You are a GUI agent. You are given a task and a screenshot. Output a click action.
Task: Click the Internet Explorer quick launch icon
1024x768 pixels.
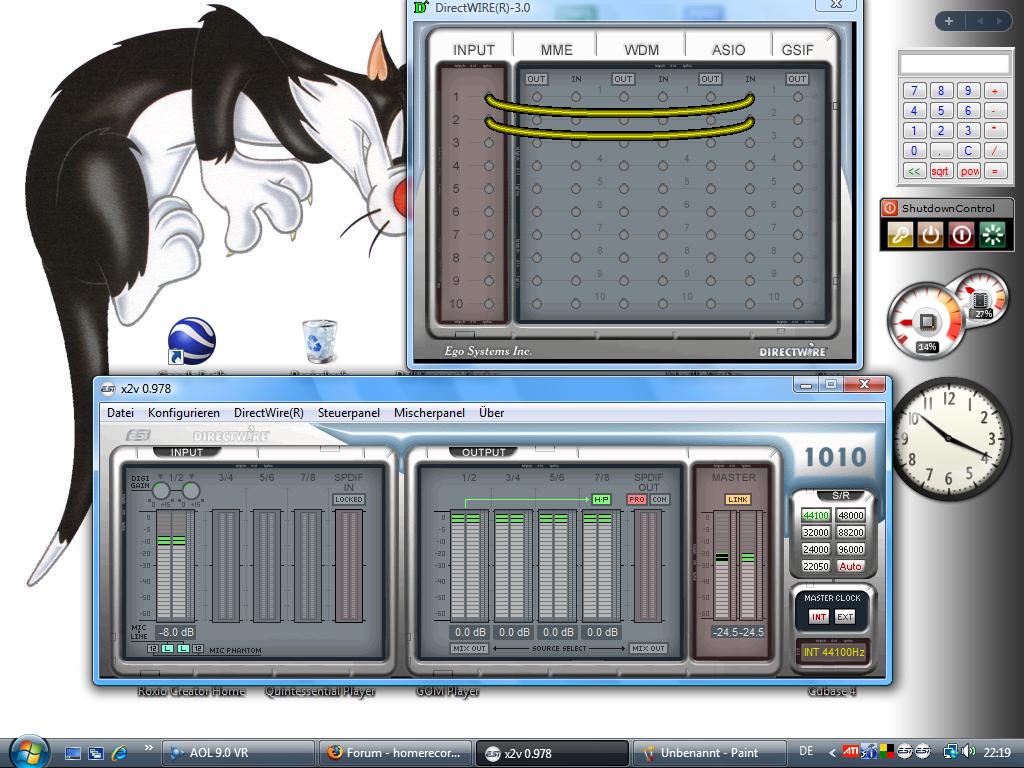[x=120, y=753]
